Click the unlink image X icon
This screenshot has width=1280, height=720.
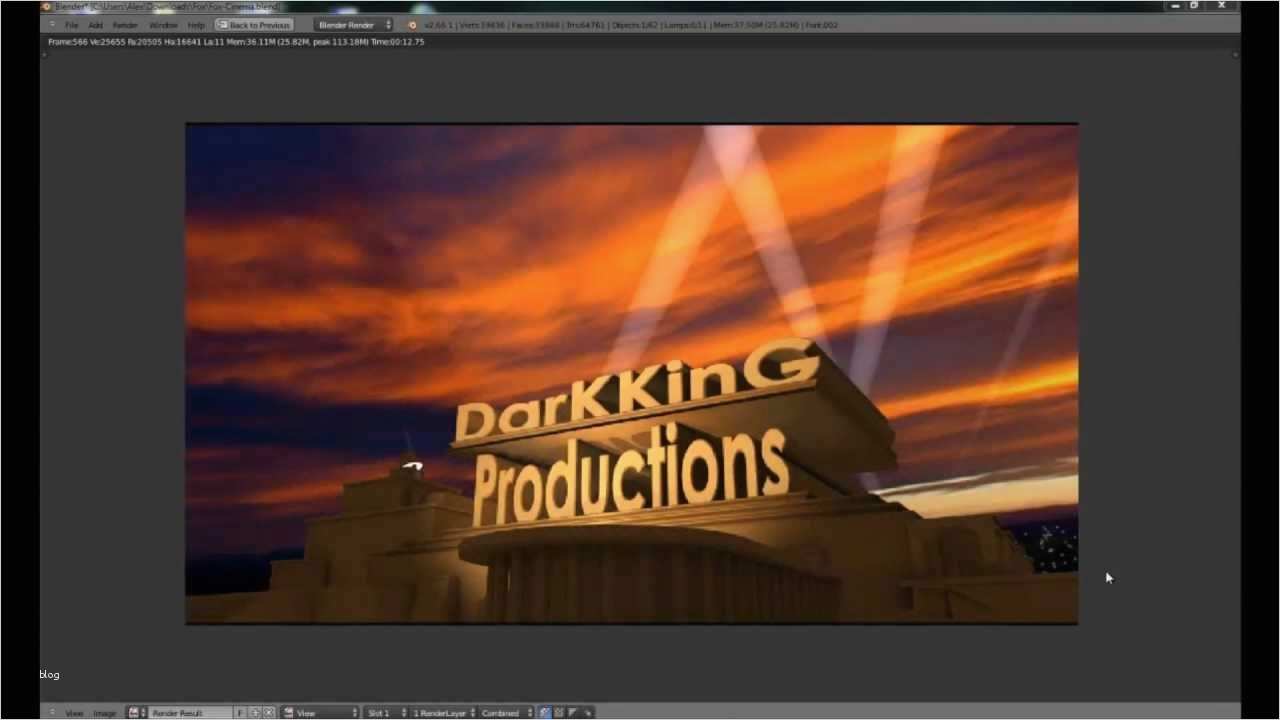tap(268, 713)
